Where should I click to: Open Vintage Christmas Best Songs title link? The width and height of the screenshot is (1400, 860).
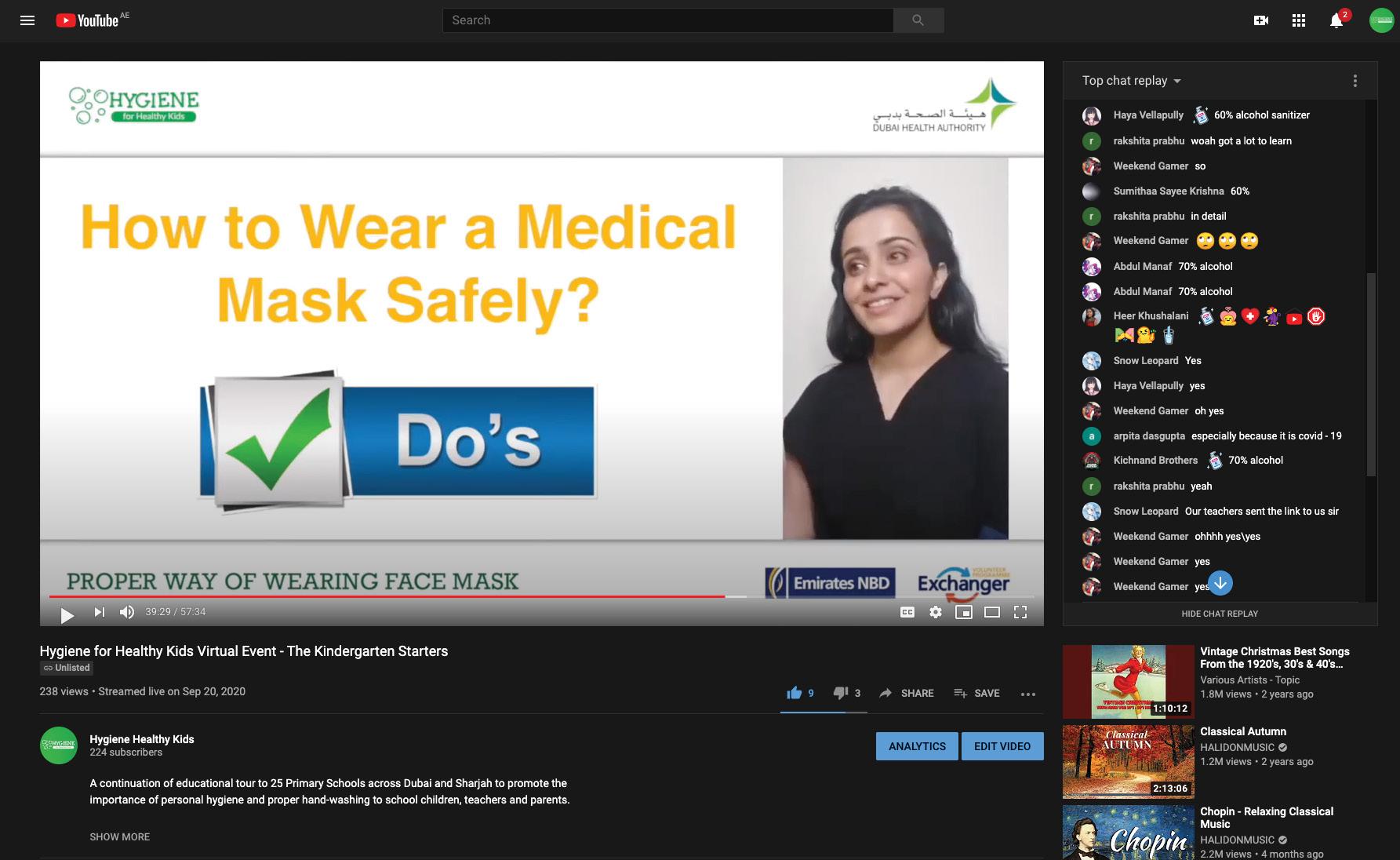pyautogui.click(x=1275, y=658)
